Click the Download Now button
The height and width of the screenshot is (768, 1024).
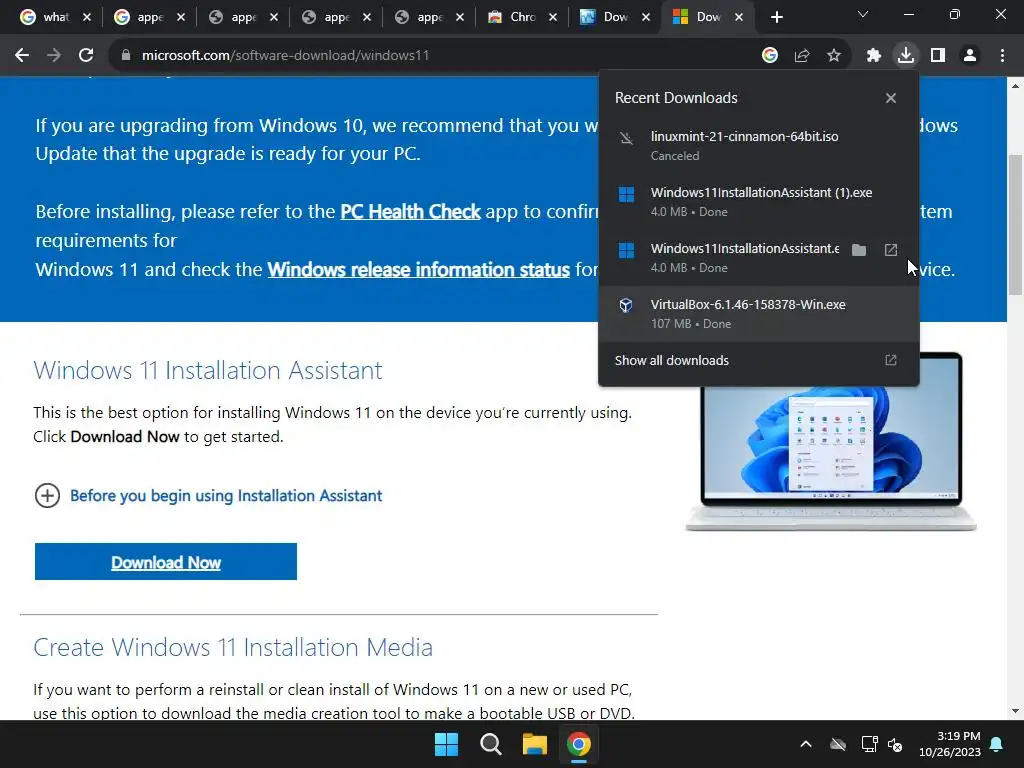point(166,562)
